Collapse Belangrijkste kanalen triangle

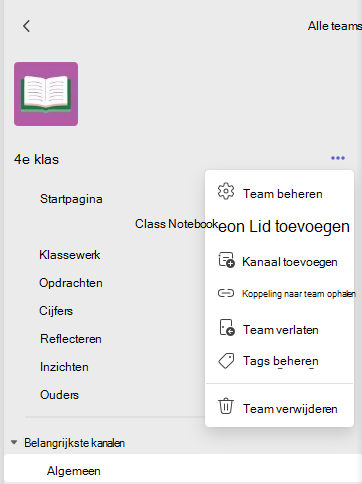click(14, 443)
